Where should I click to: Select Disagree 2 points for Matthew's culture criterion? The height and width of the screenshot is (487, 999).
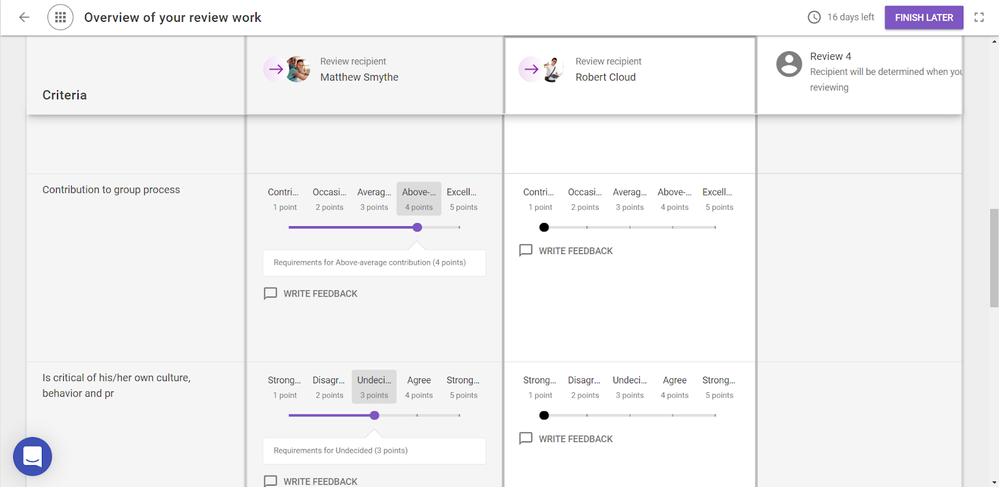[329, 387]
